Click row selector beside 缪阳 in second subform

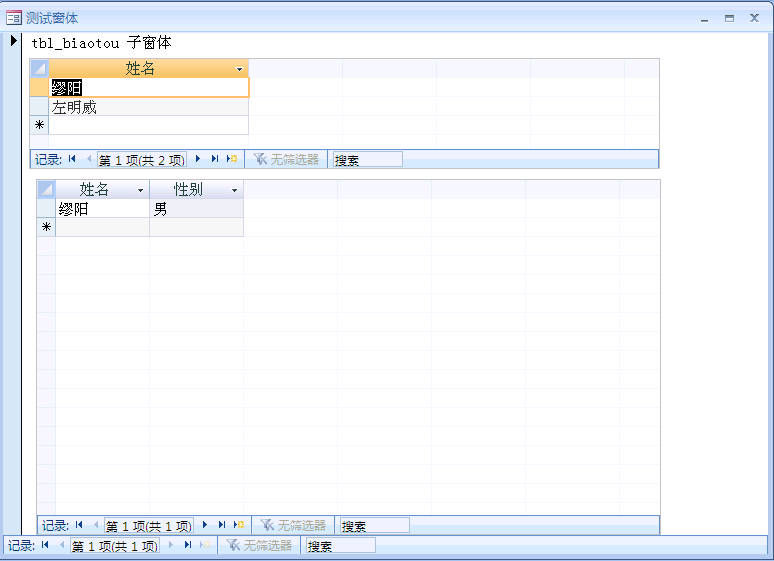(x=46, y=208)
